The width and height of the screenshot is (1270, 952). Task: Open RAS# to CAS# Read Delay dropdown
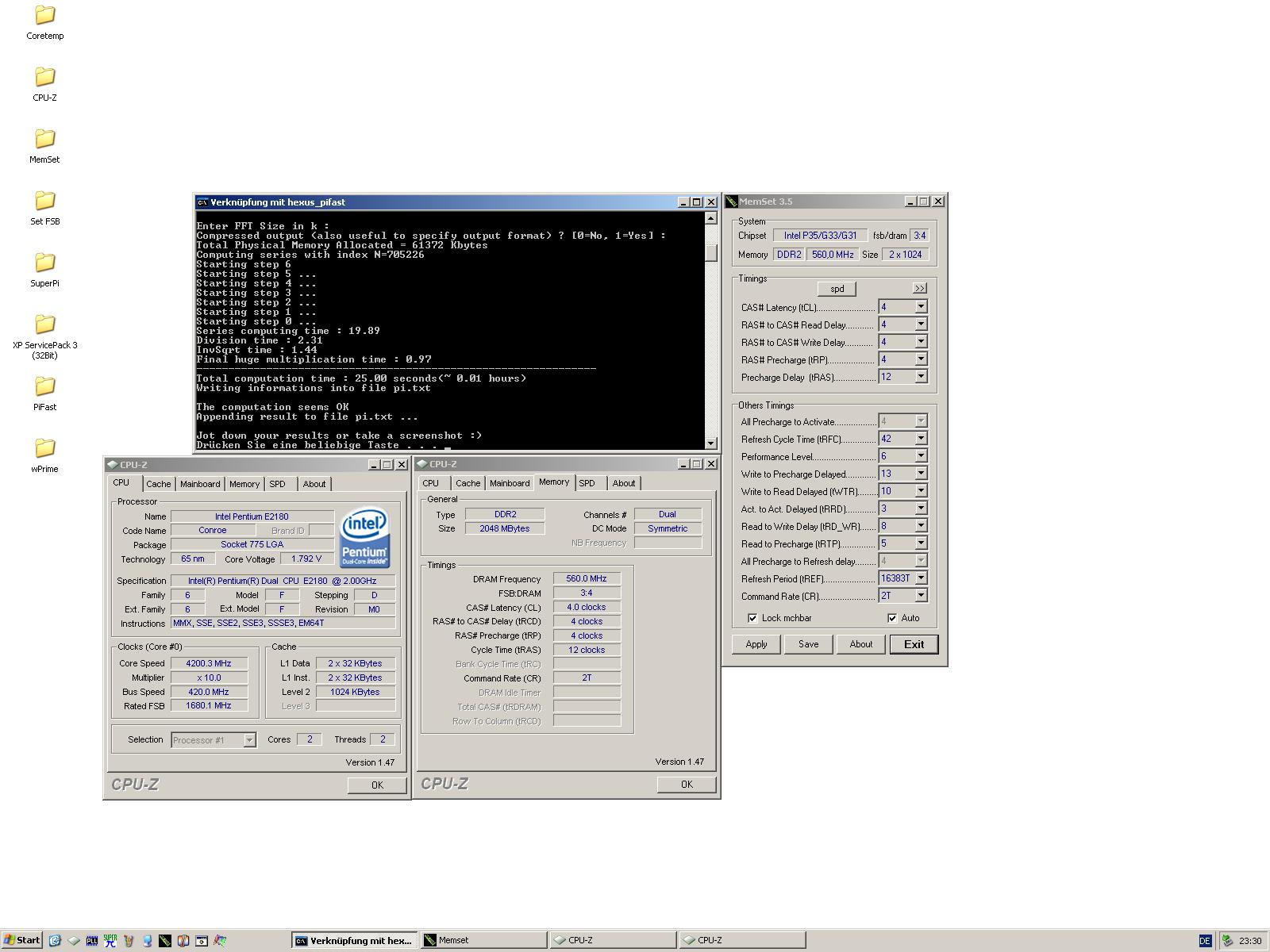click(921, 324)
